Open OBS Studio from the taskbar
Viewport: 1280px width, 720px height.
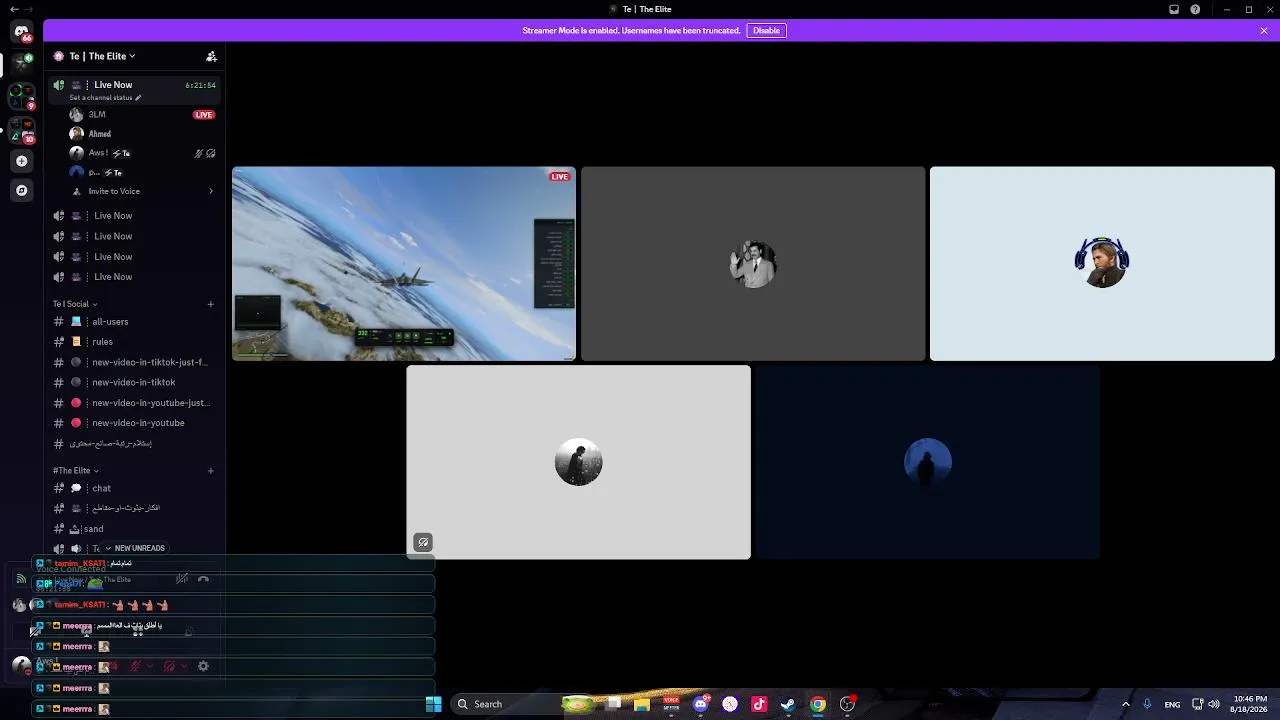coord(847,704)
